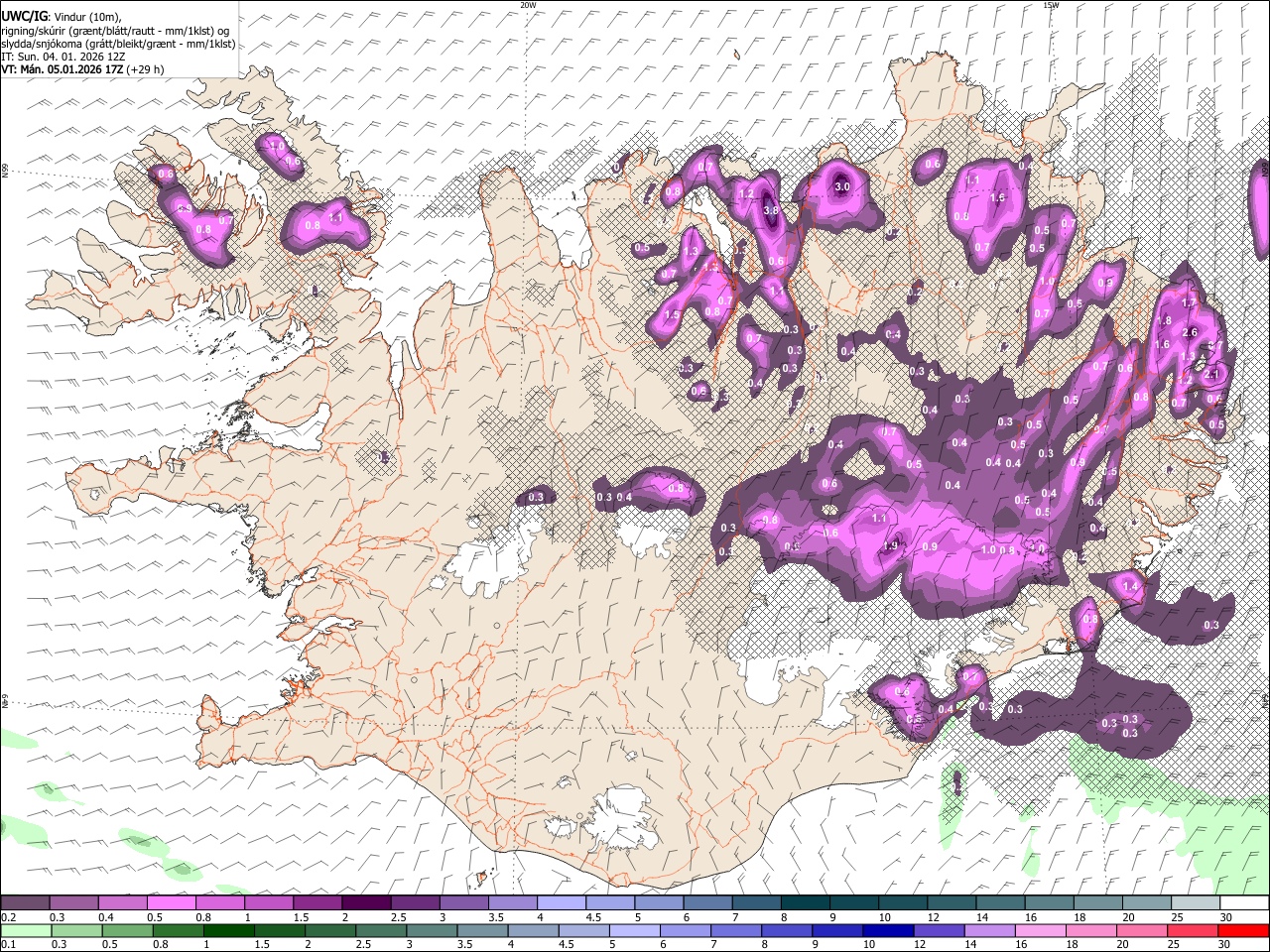The width and height of the screenshot is (1270, 952).
Task: Click the '1.9' snowfall value on map
Action: [x=891, y=545]
